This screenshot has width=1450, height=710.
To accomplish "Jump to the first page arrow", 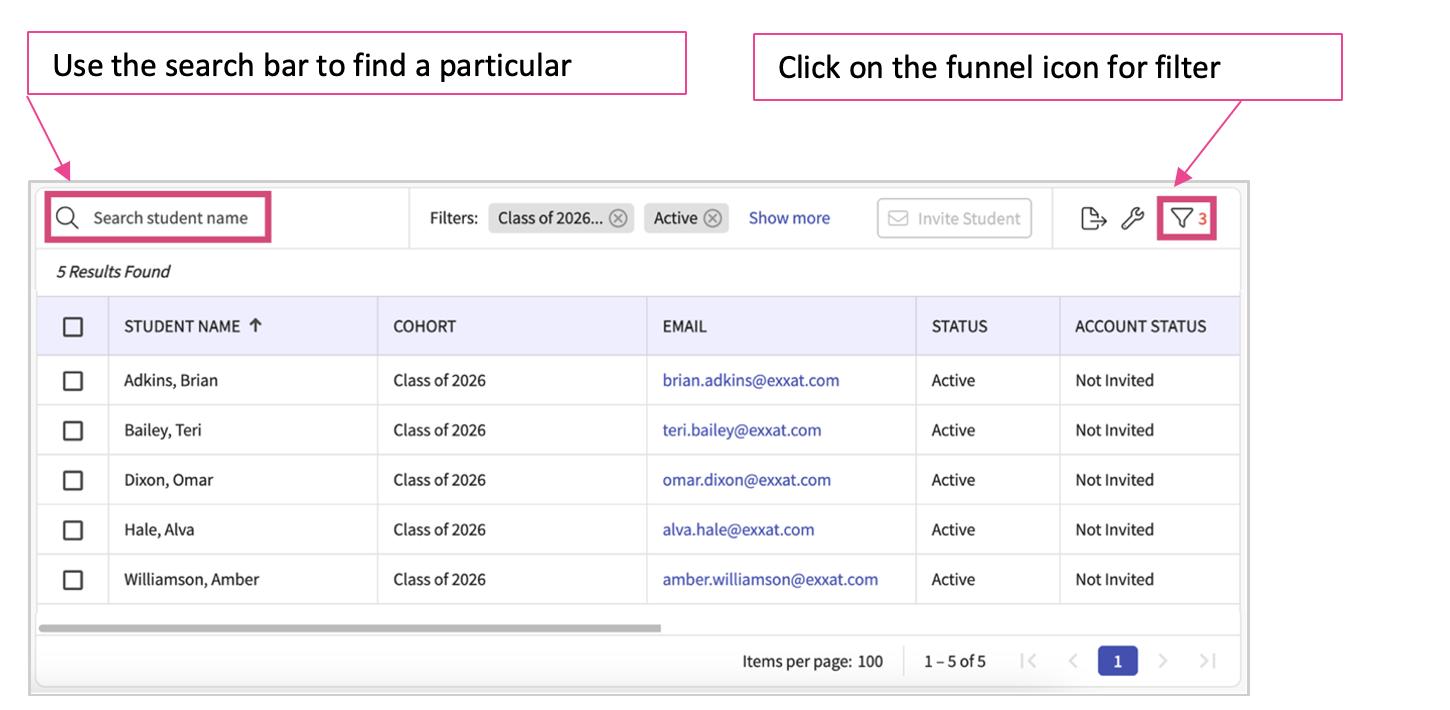I will pos(1028,661).
